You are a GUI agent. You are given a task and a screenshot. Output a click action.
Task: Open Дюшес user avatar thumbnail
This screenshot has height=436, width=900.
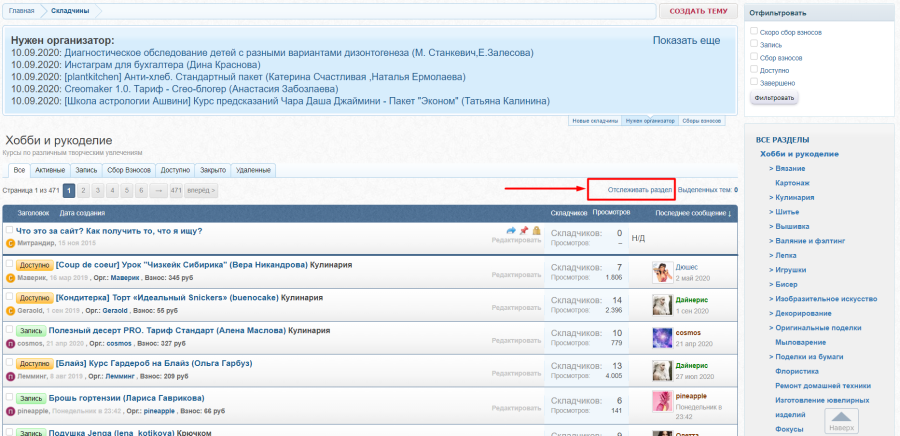(661, 272)
